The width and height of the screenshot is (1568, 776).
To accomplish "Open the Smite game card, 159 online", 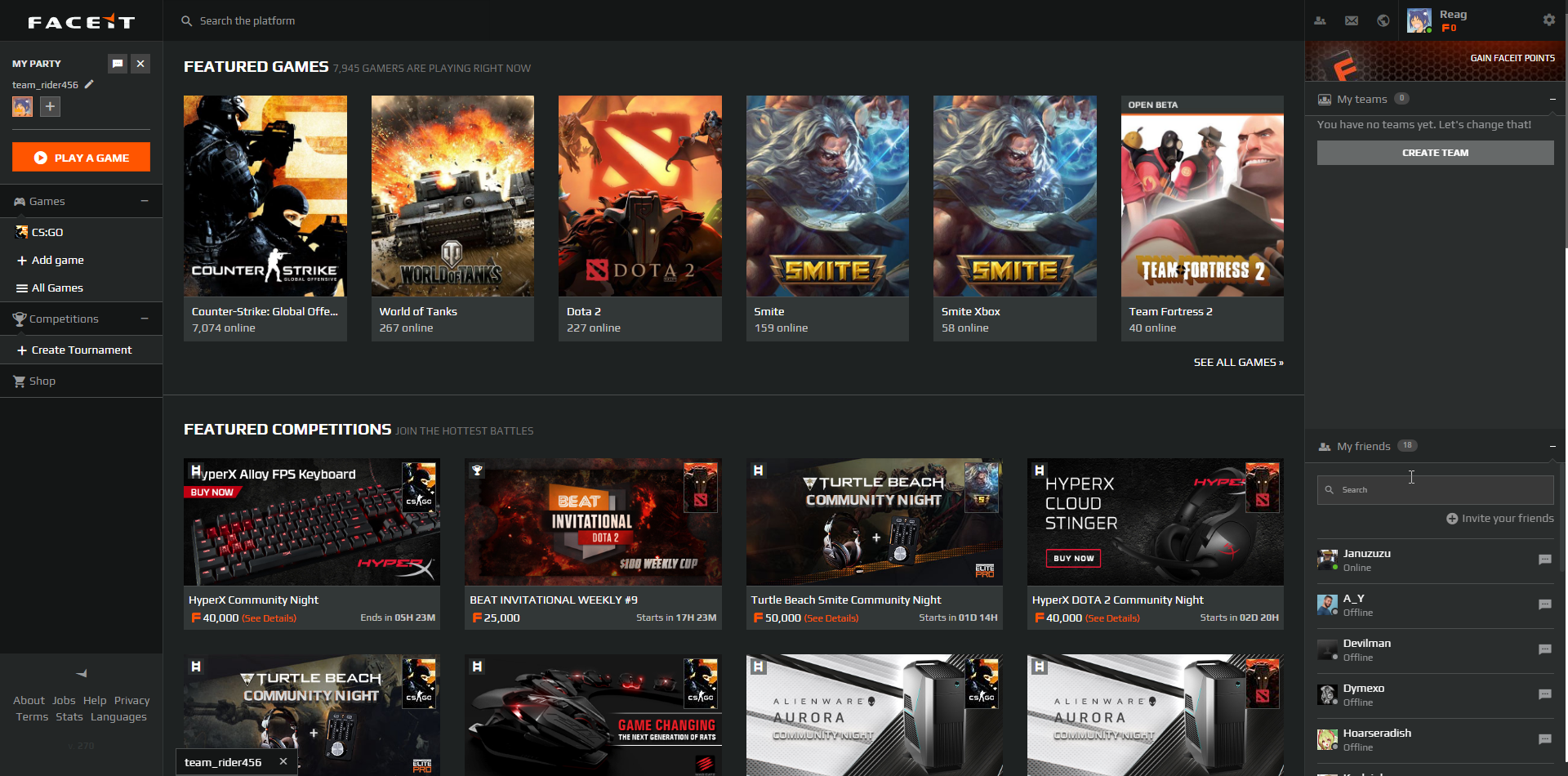I will click(x=827, y=218).
